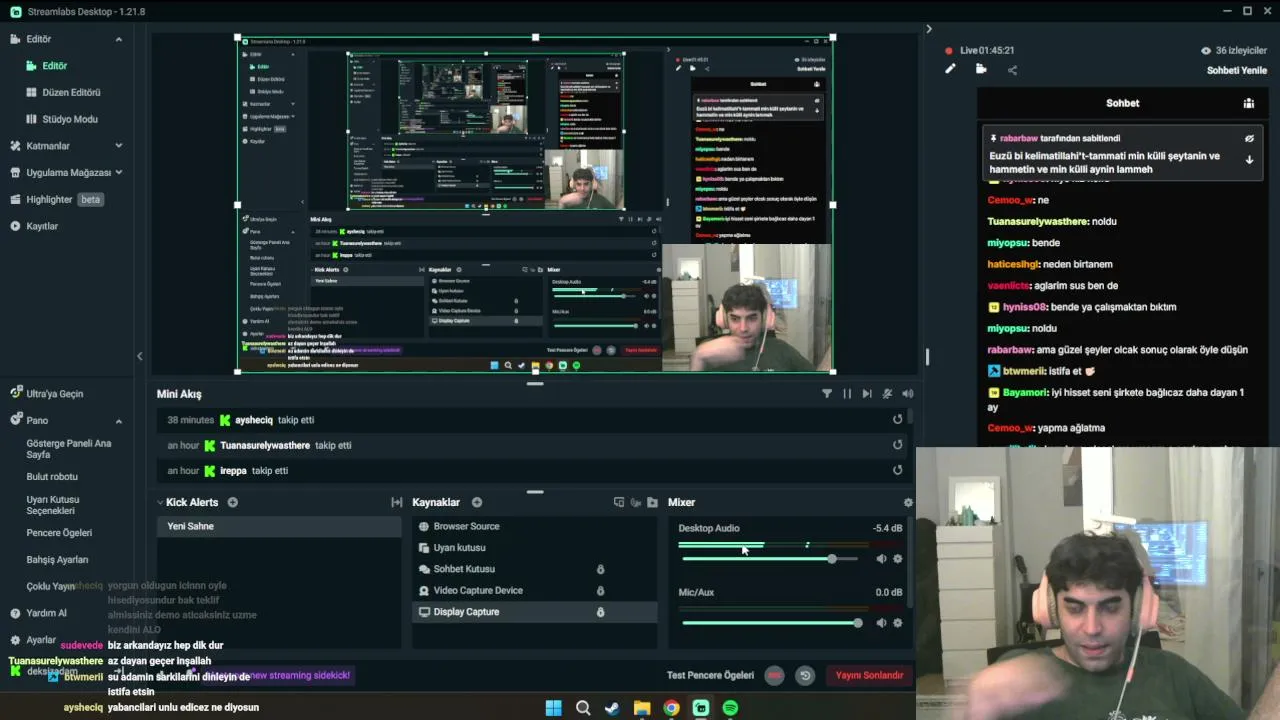1280x720 pixels.
Task: Edit stream info with the pencil icon
Action: (950, 69)
